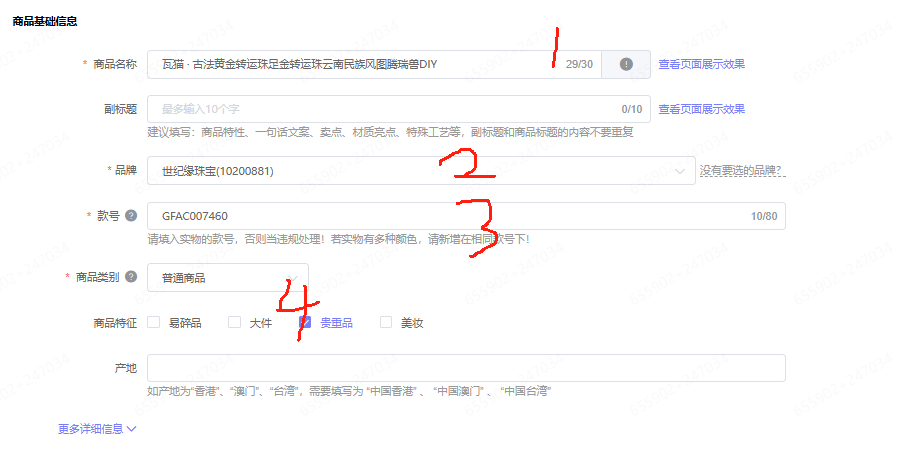Screen dimensions: 901x458
Task: Uncheck the 贵重品 checkbox
Action: point(306,322)
